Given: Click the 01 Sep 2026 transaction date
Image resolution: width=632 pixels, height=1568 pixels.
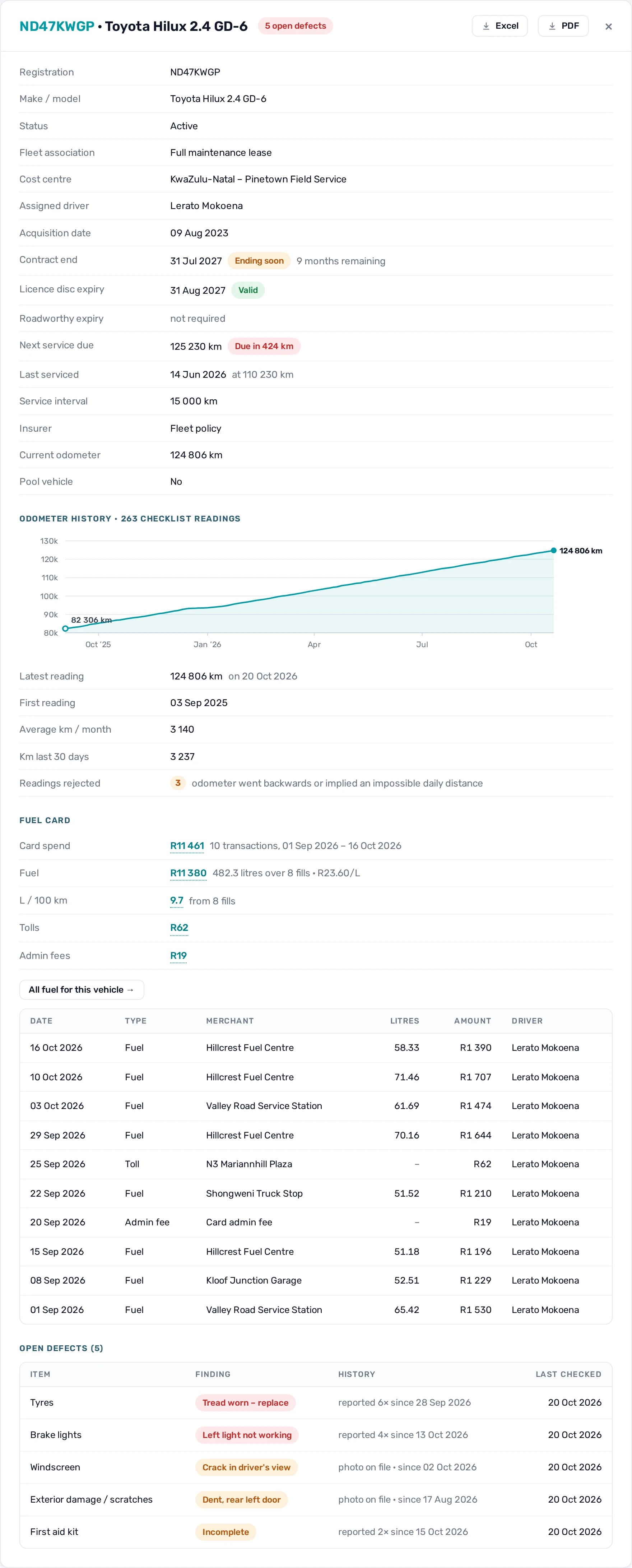Looking at the screenshot, I should (x=57, y=1309).
